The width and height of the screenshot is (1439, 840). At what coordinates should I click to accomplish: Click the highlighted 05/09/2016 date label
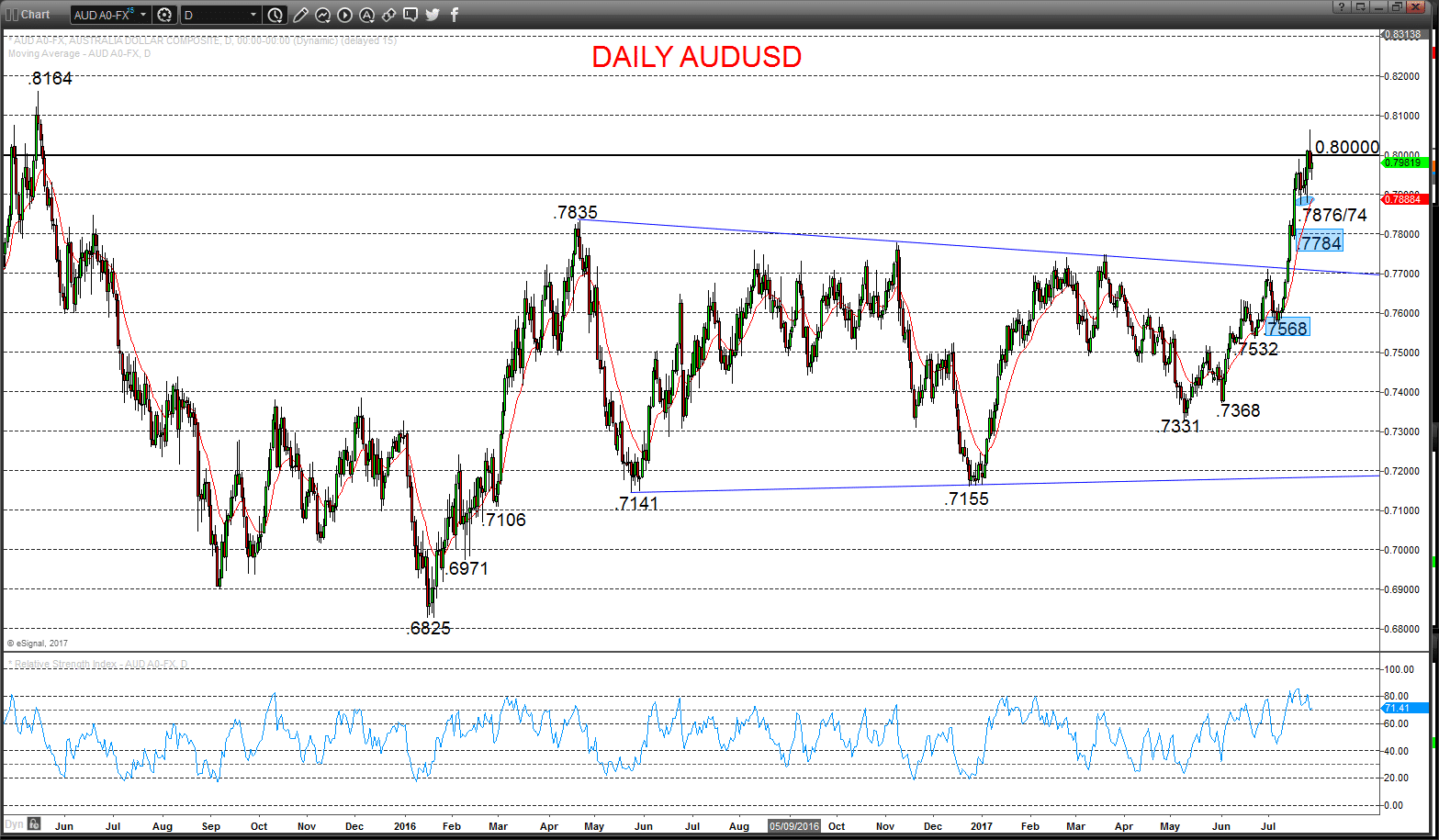794,826
